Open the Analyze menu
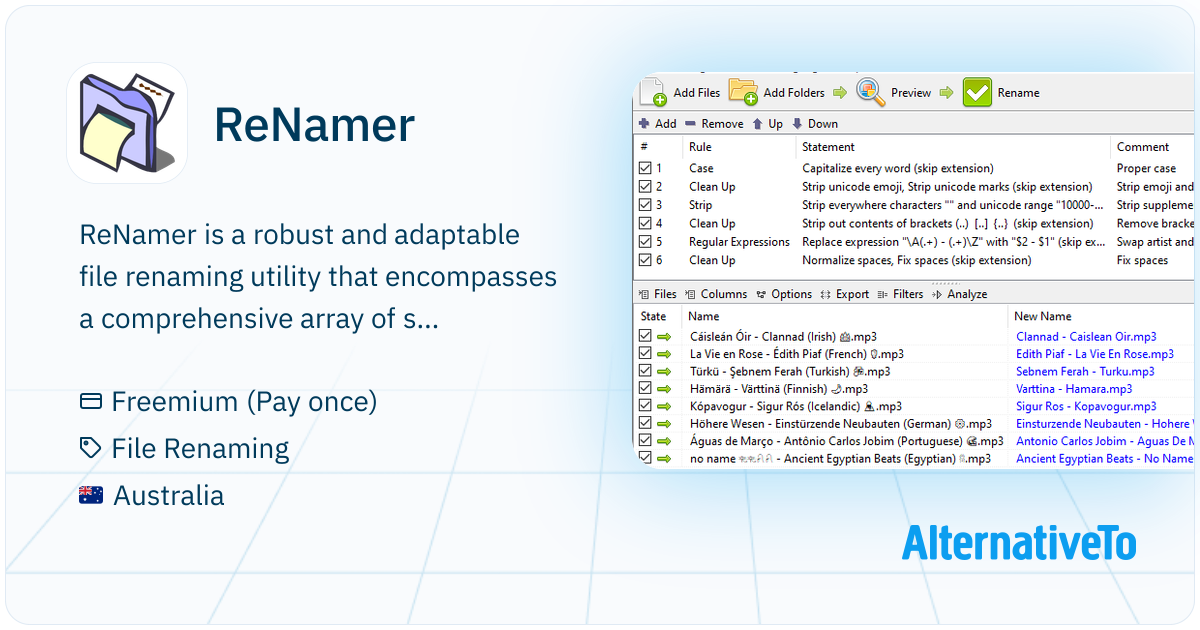1200x630 pixels. (960, 294)
